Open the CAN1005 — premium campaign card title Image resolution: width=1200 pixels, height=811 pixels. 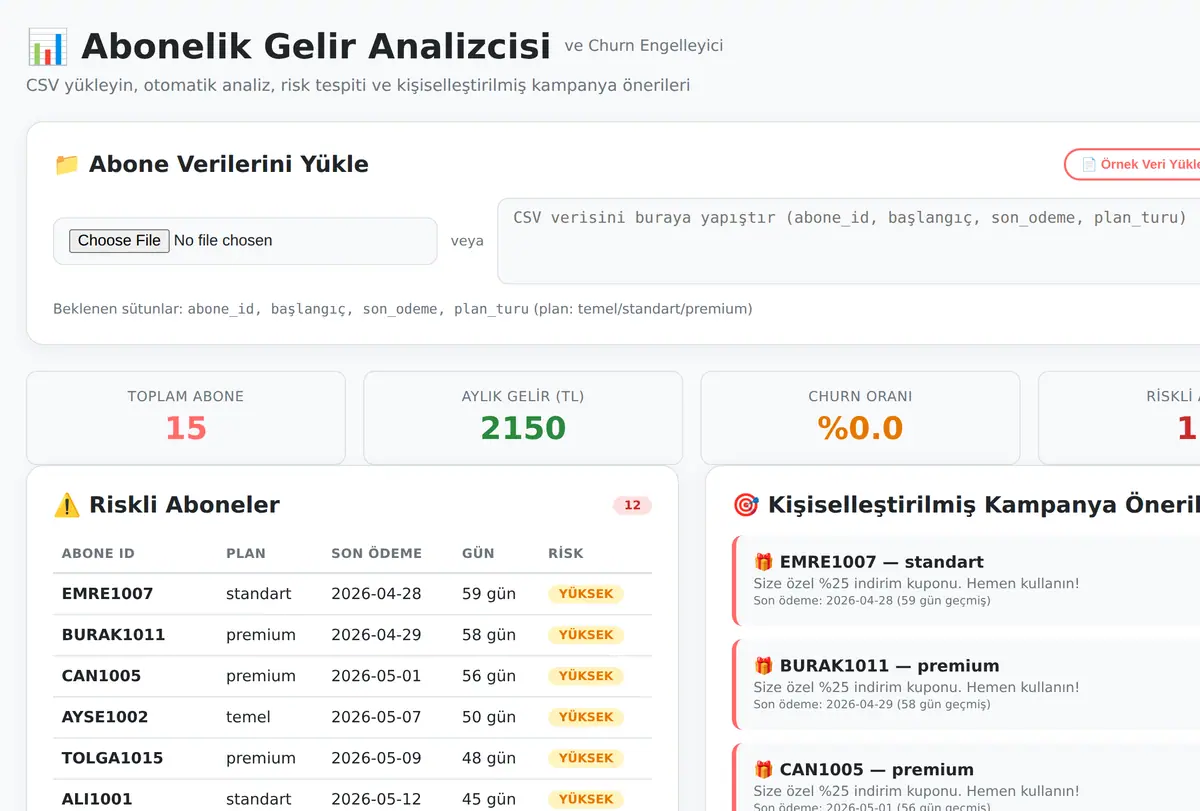876,770
